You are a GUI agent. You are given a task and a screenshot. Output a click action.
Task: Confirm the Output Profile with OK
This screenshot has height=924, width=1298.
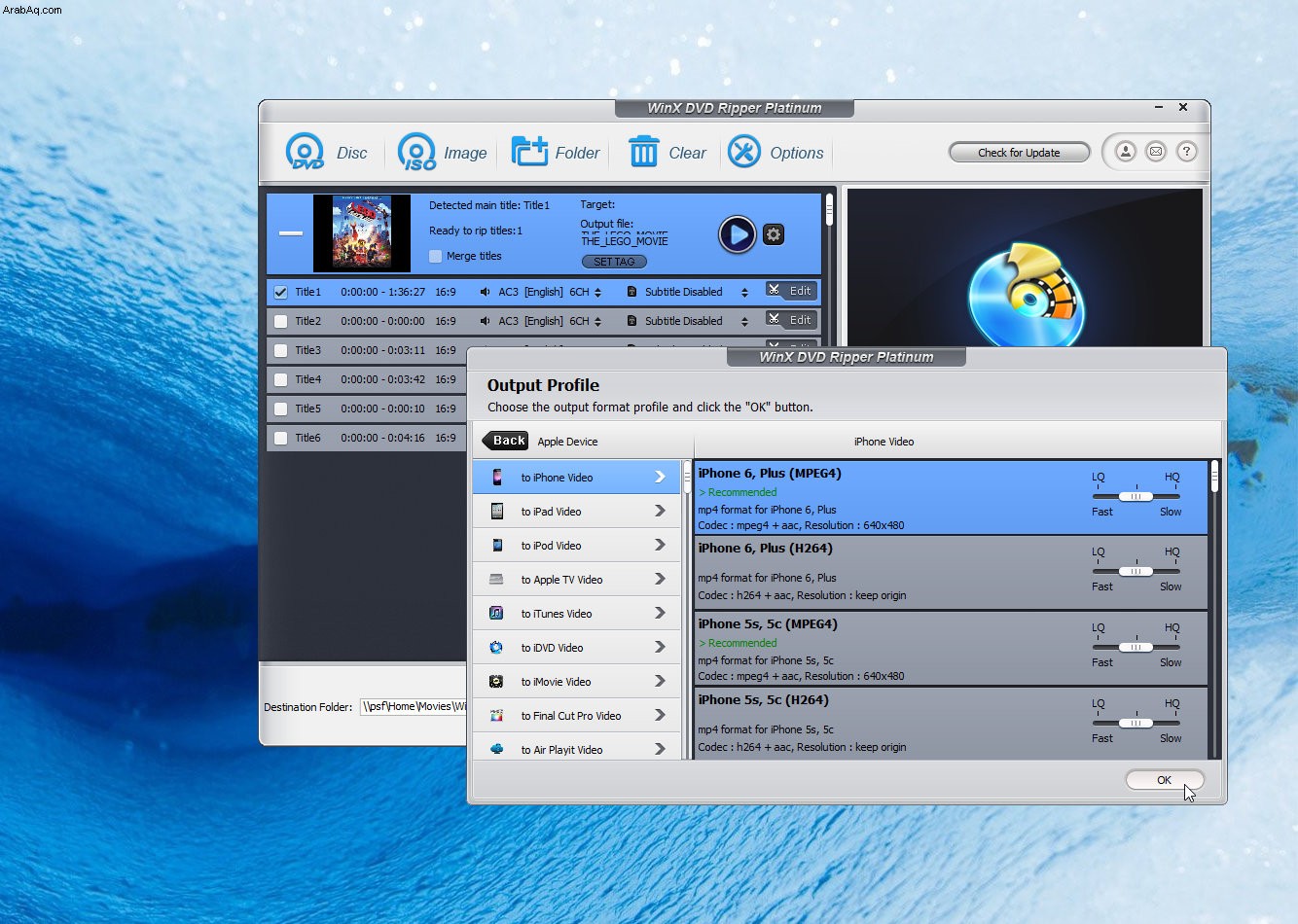[x=1165, y=780]
